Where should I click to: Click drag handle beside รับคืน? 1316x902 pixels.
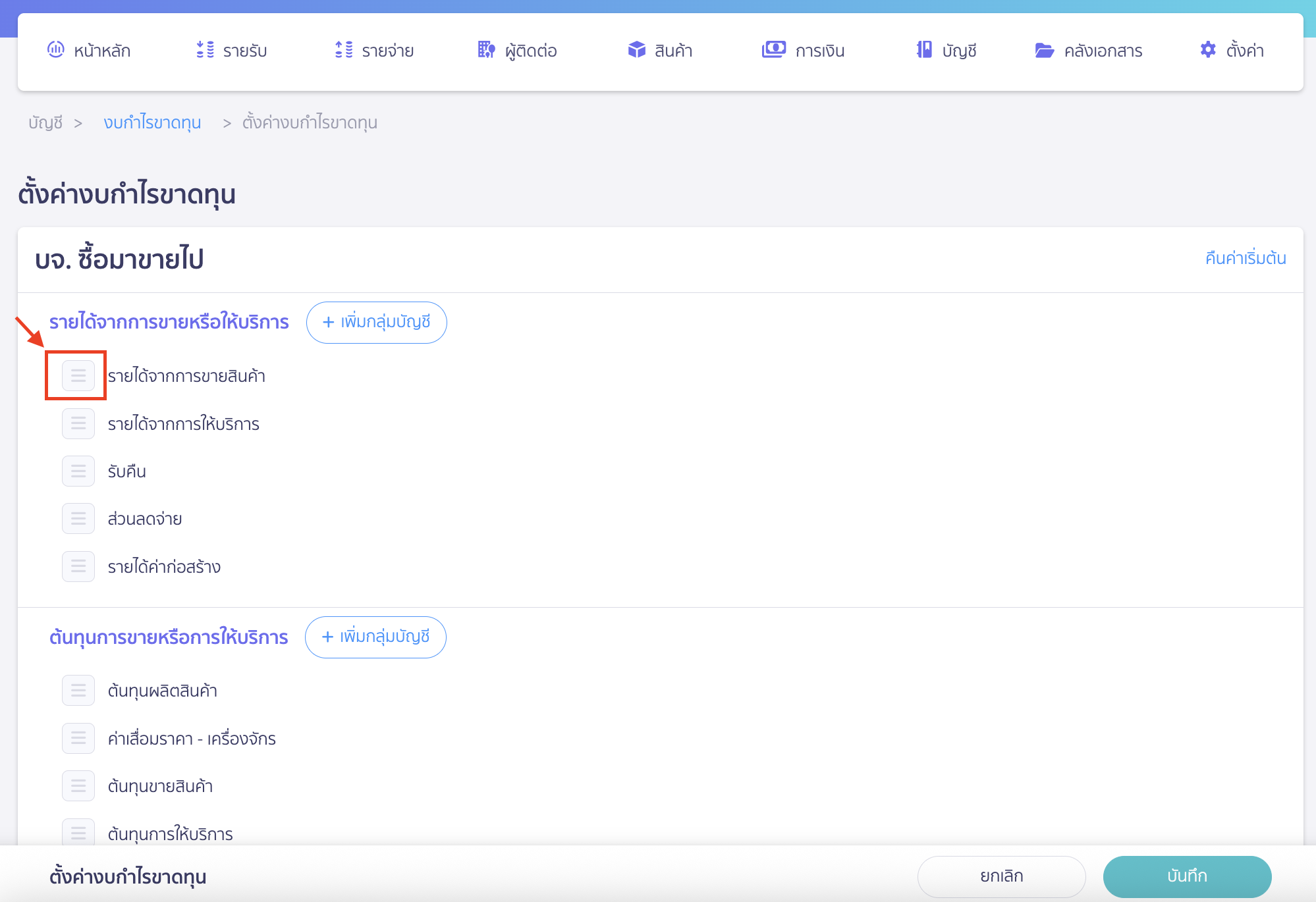coord(78,471)
